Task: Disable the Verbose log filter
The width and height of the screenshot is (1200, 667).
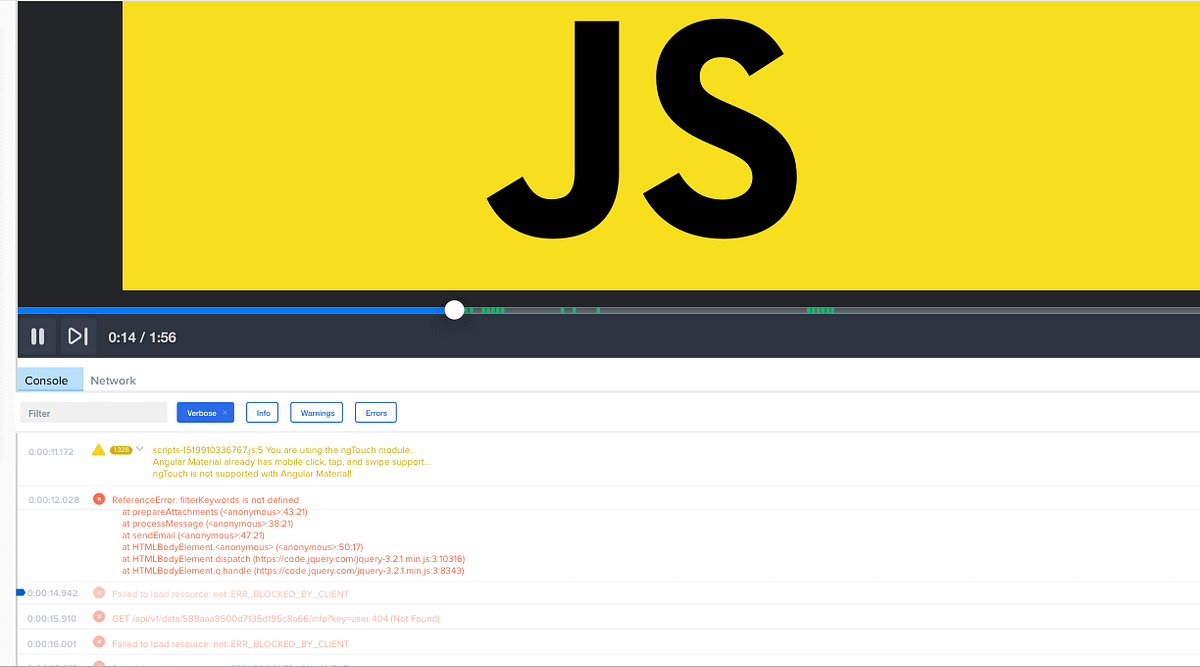Action: tap(201, 412)
